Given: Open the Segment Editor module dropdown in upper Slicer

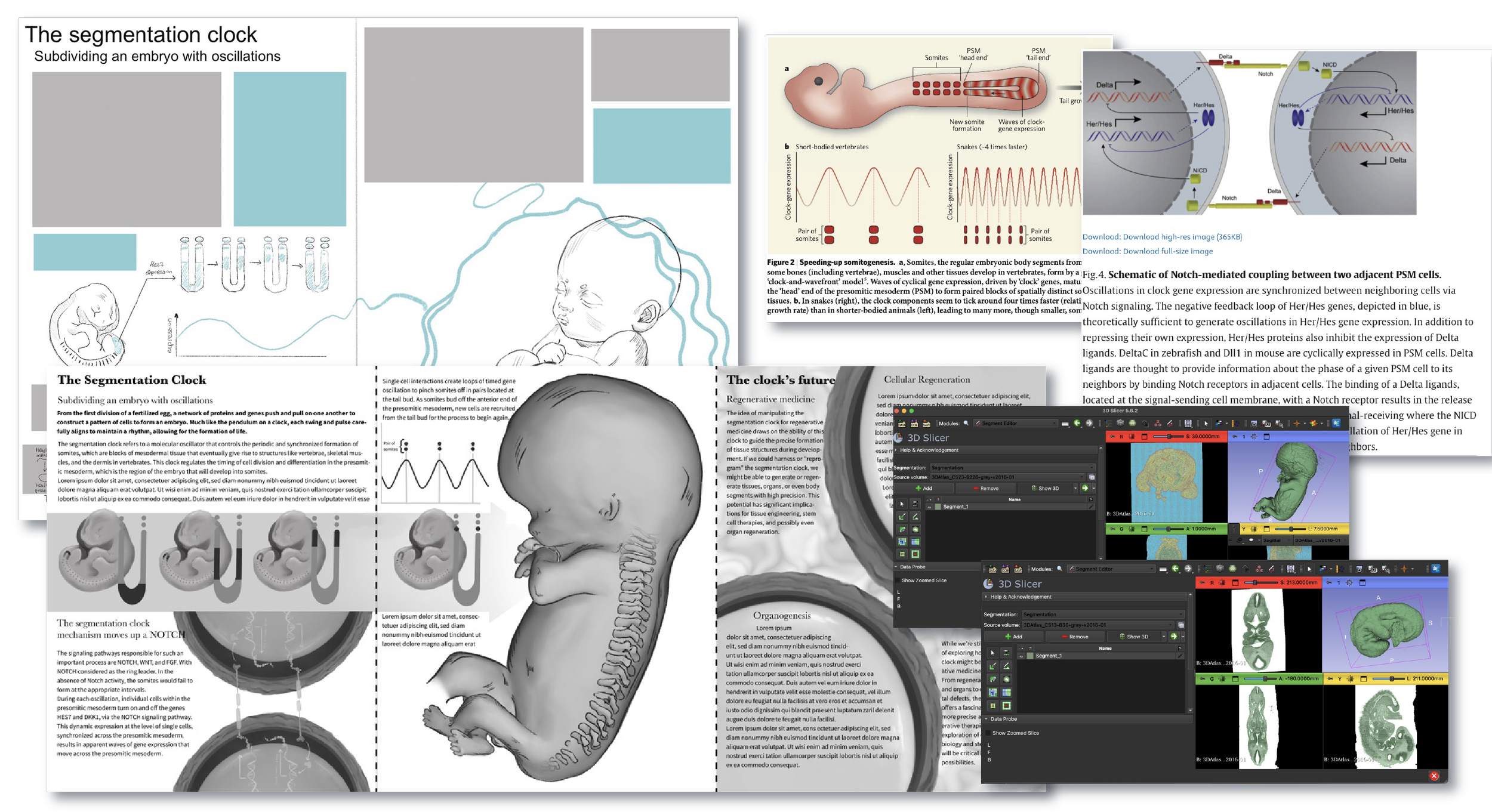Looking at the screenshot, I should coord(1015,423).
